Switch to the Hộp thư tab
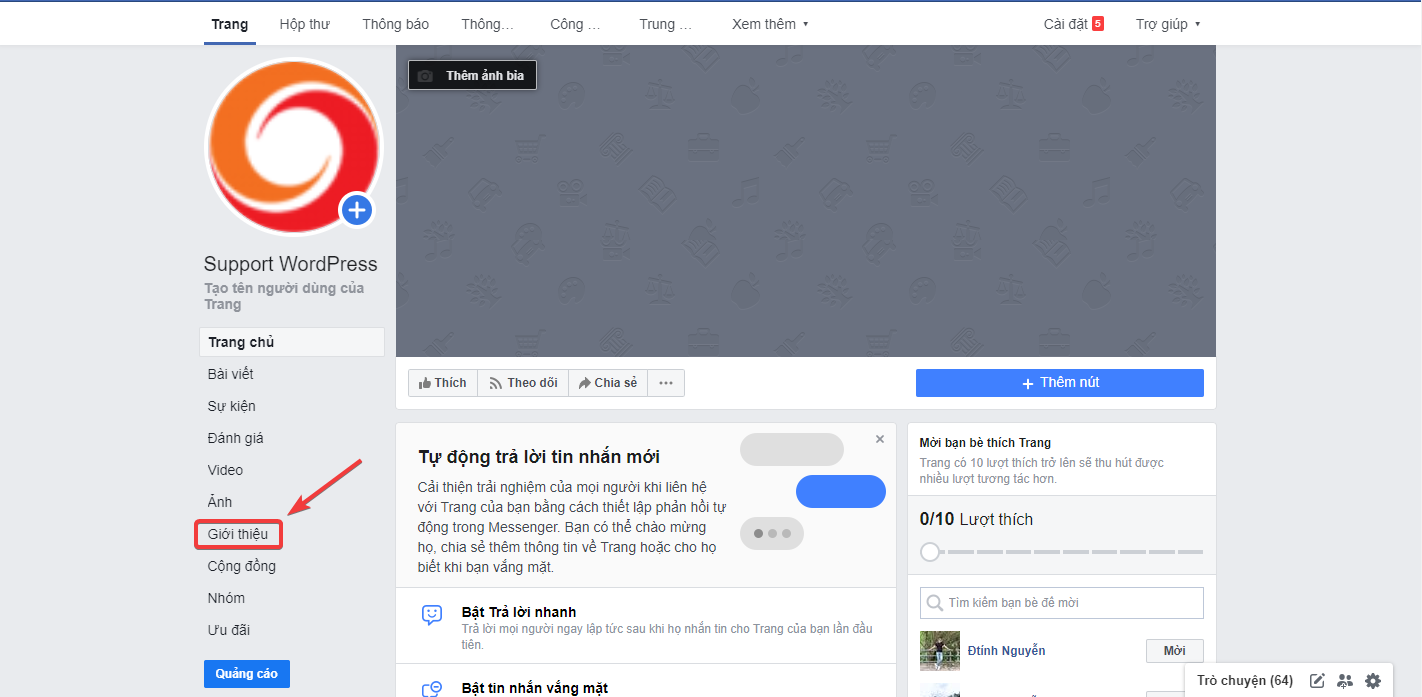 pyautogui.click(x=305, y=24)
